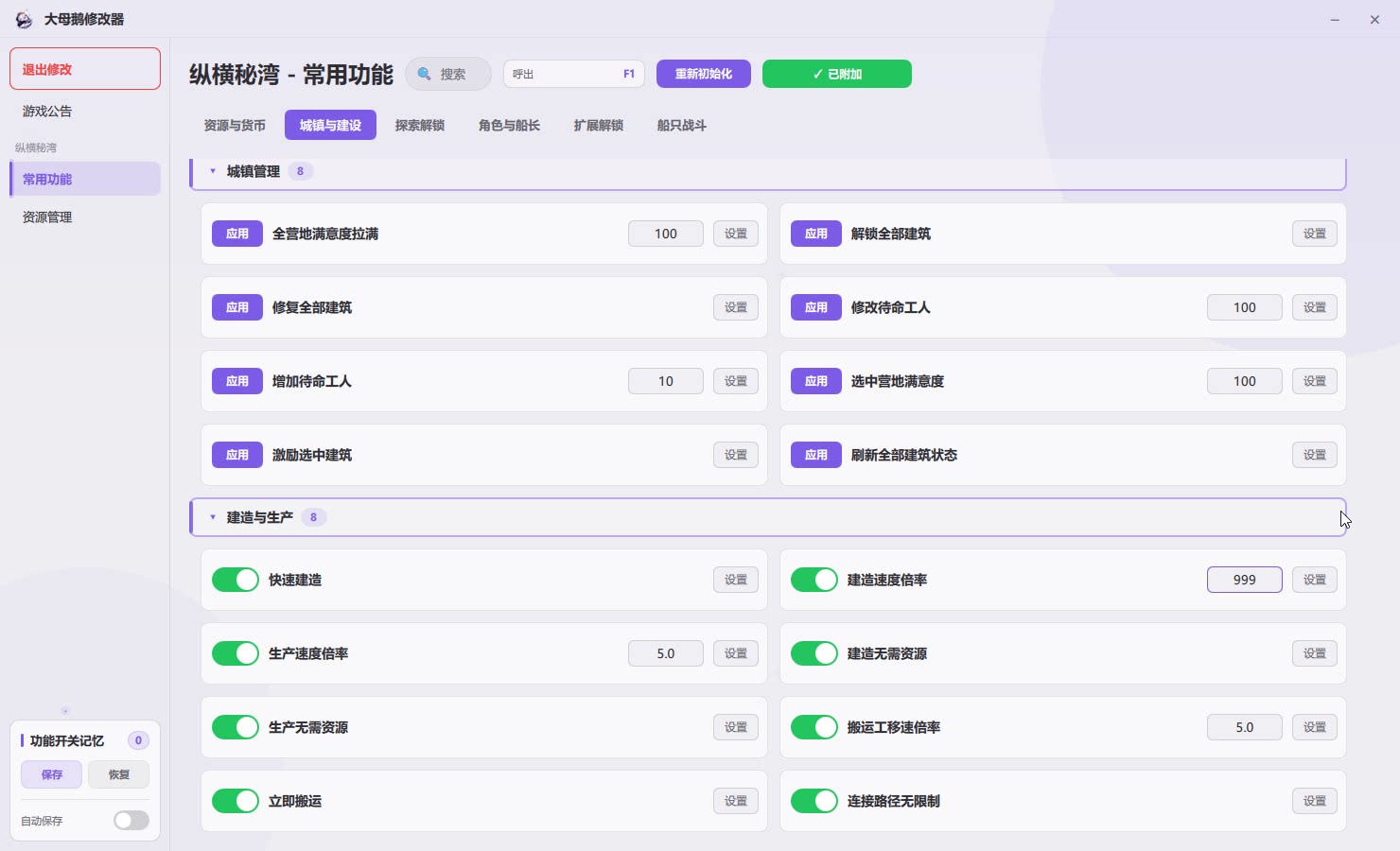Apply 激励选中建筑
The width and height of the screenshot is (1400, 851).
point(237,455)
